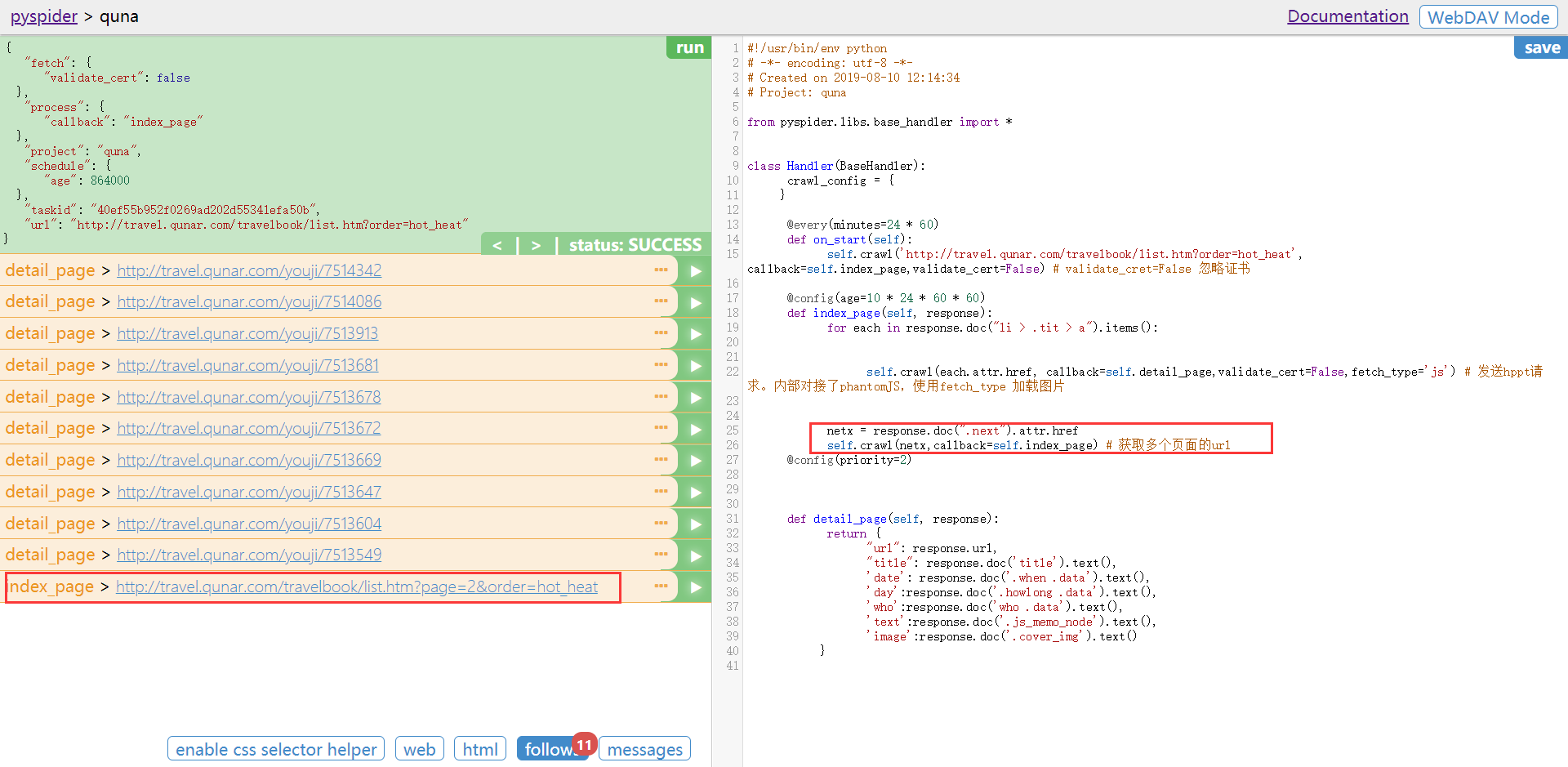Screen dimensions: 1568x767
Task: Open link youji/7513549
Action: [249, 555]
